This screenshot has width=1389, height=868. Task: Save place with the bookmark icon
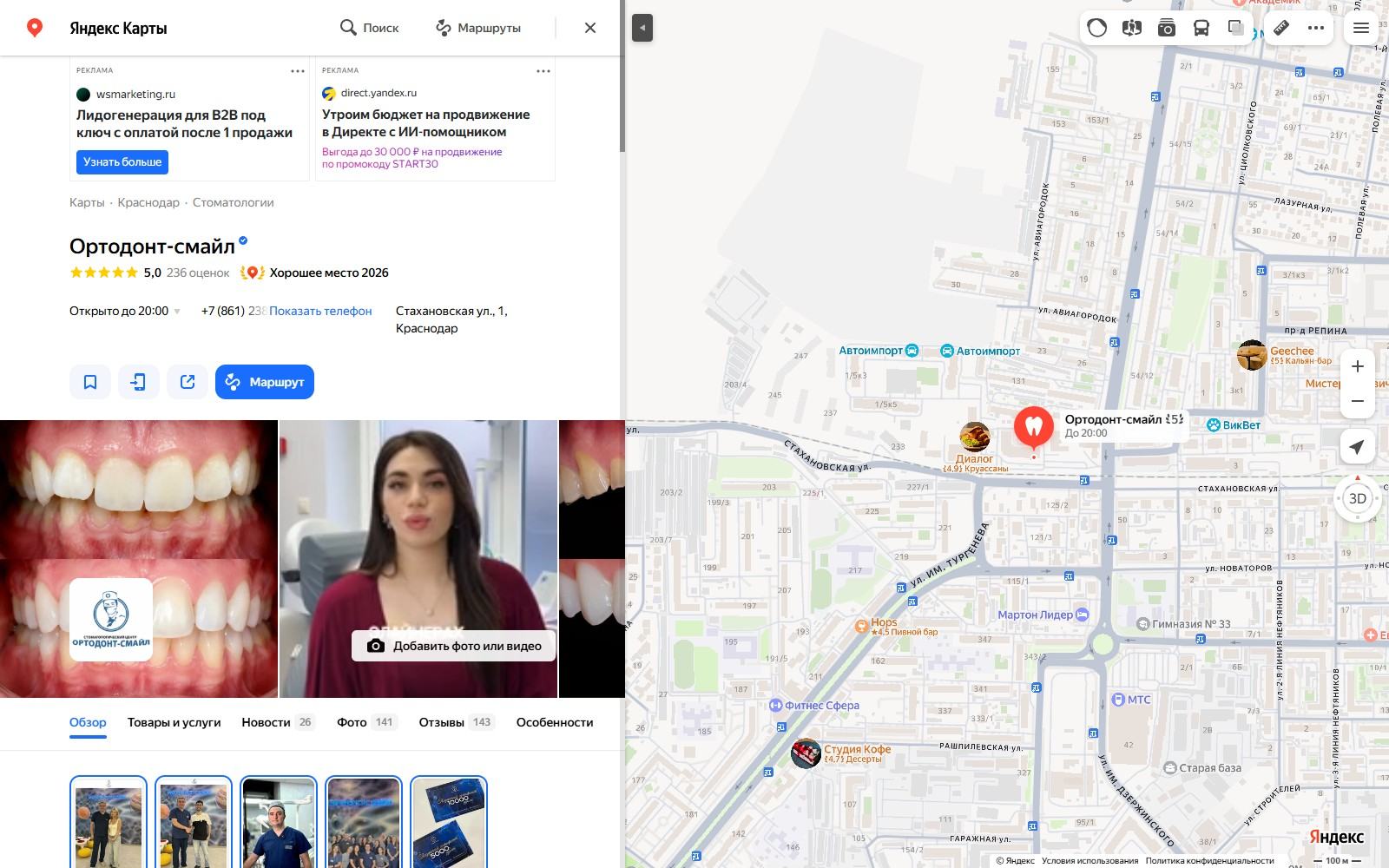coord(90,382)
